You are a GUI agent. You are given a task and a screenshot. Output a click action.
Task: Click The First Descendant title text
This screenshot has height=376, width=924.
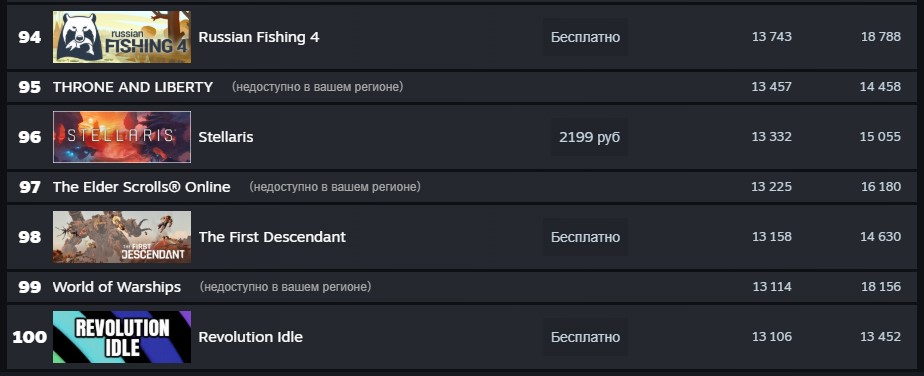pos(272,237)
